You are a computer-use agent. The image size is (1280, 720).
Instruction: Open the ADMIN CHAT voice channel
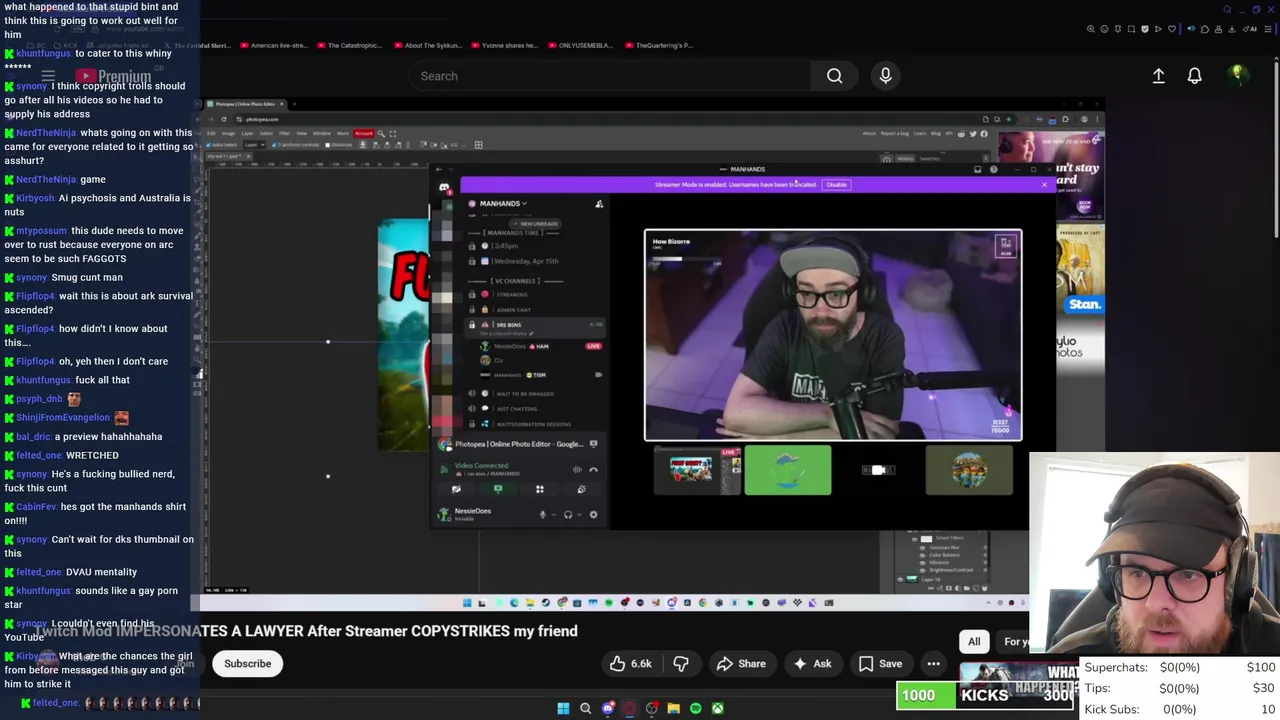pyautogui.click(x=514, y=310)
